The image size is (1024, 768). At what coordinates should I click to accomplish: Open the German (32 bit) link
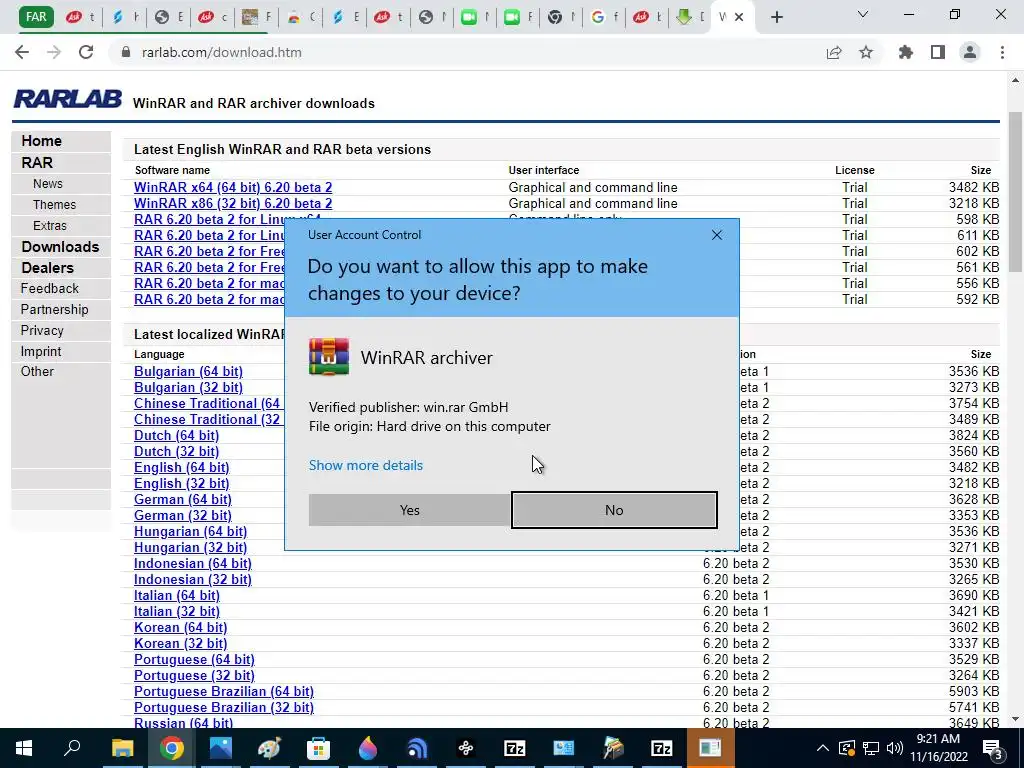pos(183,515)
